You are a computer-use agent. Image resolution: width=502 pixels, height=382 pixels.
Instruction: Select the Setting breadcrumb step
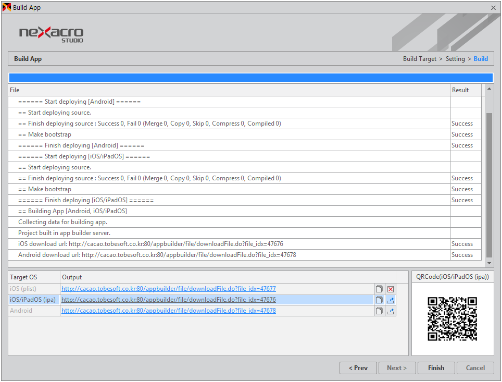455,59
